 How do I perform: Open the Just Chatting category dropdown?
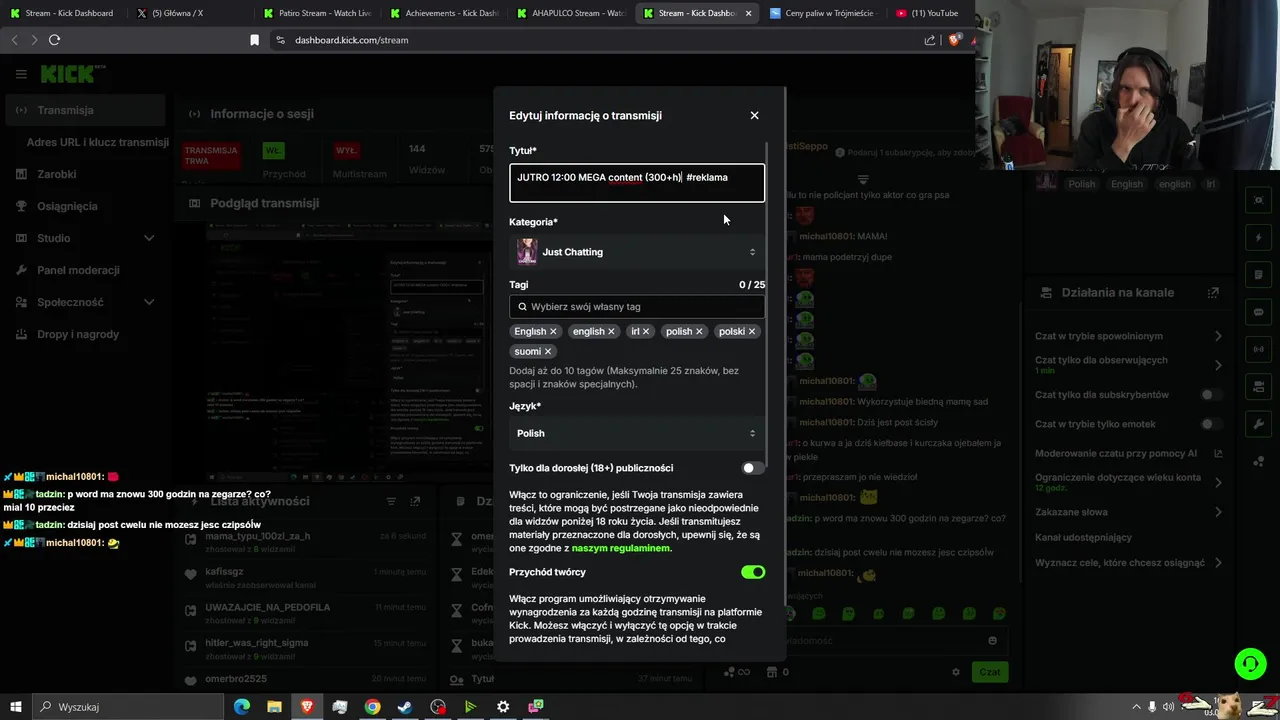637,252
